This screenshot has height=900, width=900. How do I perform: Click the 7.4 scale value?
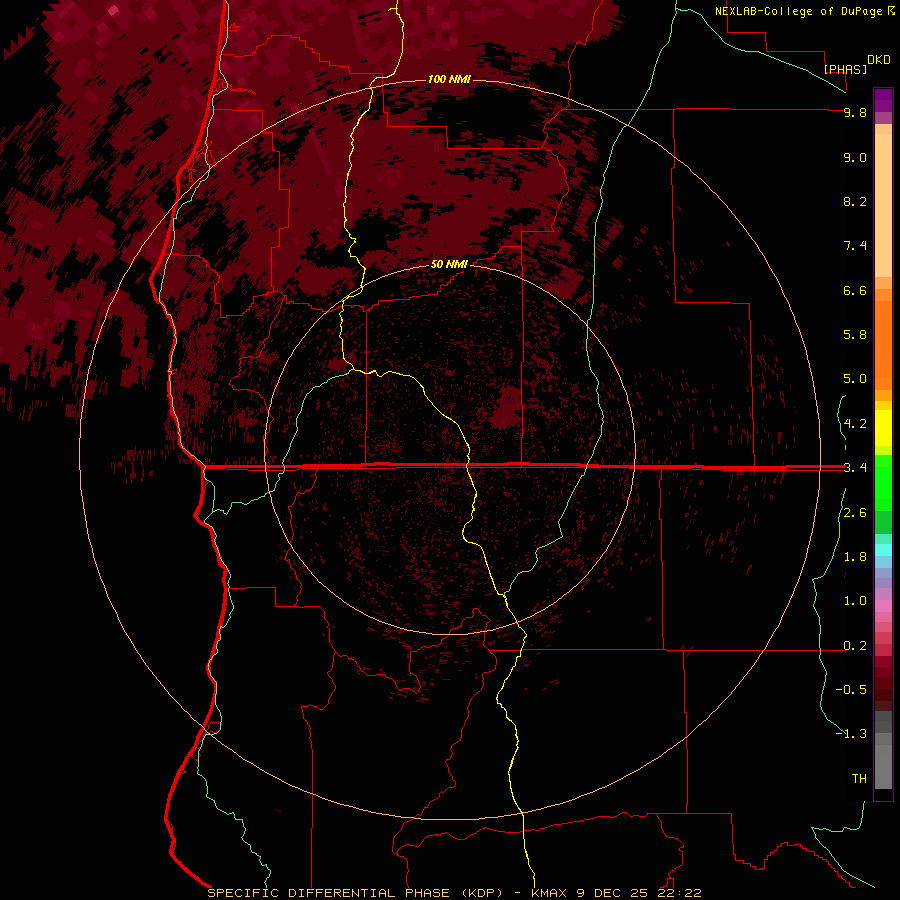coord(855,246)
